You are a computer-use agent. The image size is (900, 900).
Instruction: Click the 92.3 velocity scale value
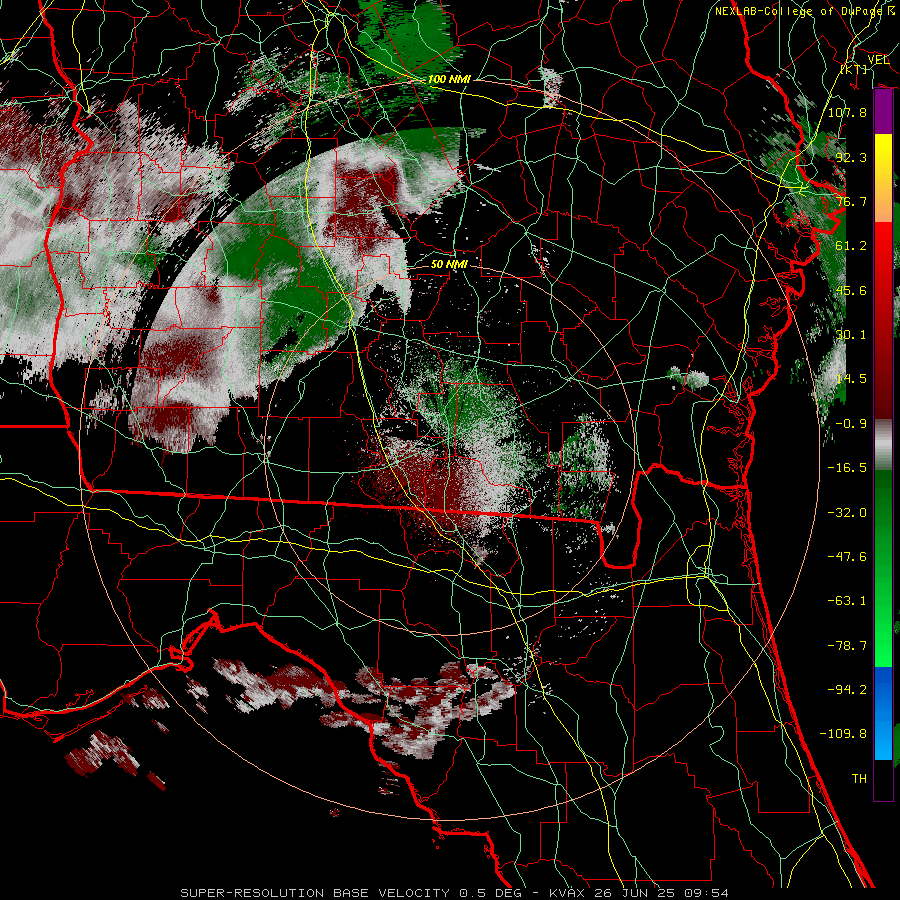pos(851,157)
